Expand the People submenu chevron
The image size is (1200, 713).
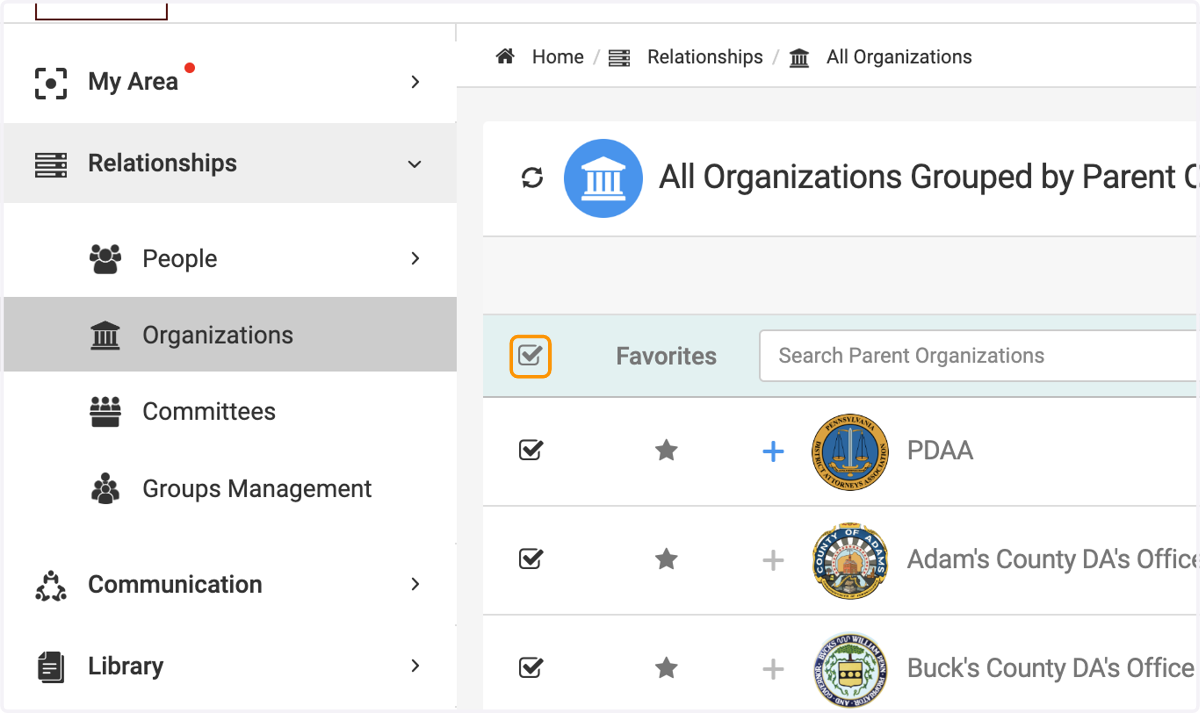click(x=415, y=259)
